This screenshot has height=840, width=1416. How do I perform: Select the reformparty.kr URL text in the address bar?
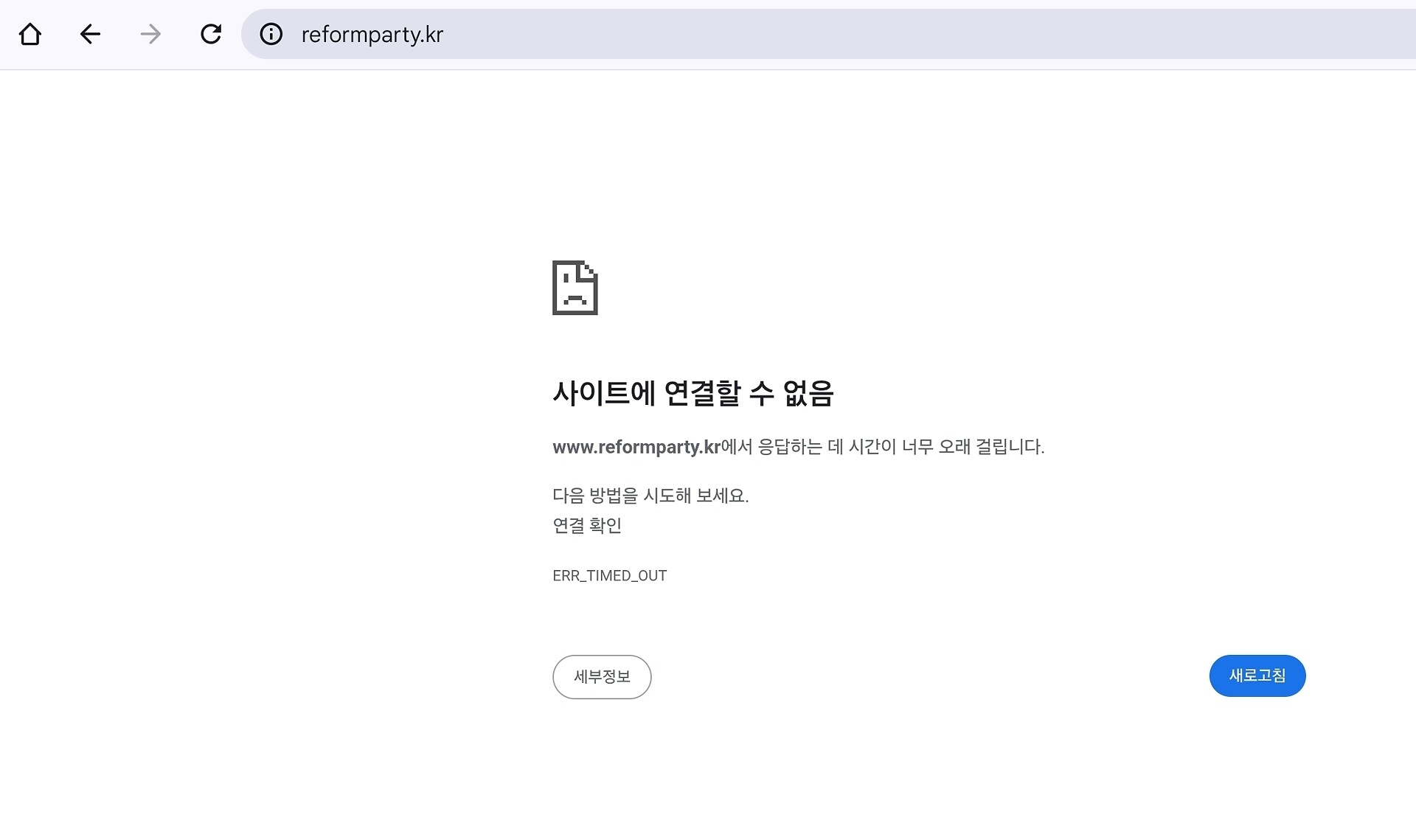click(x=372, y=35)
